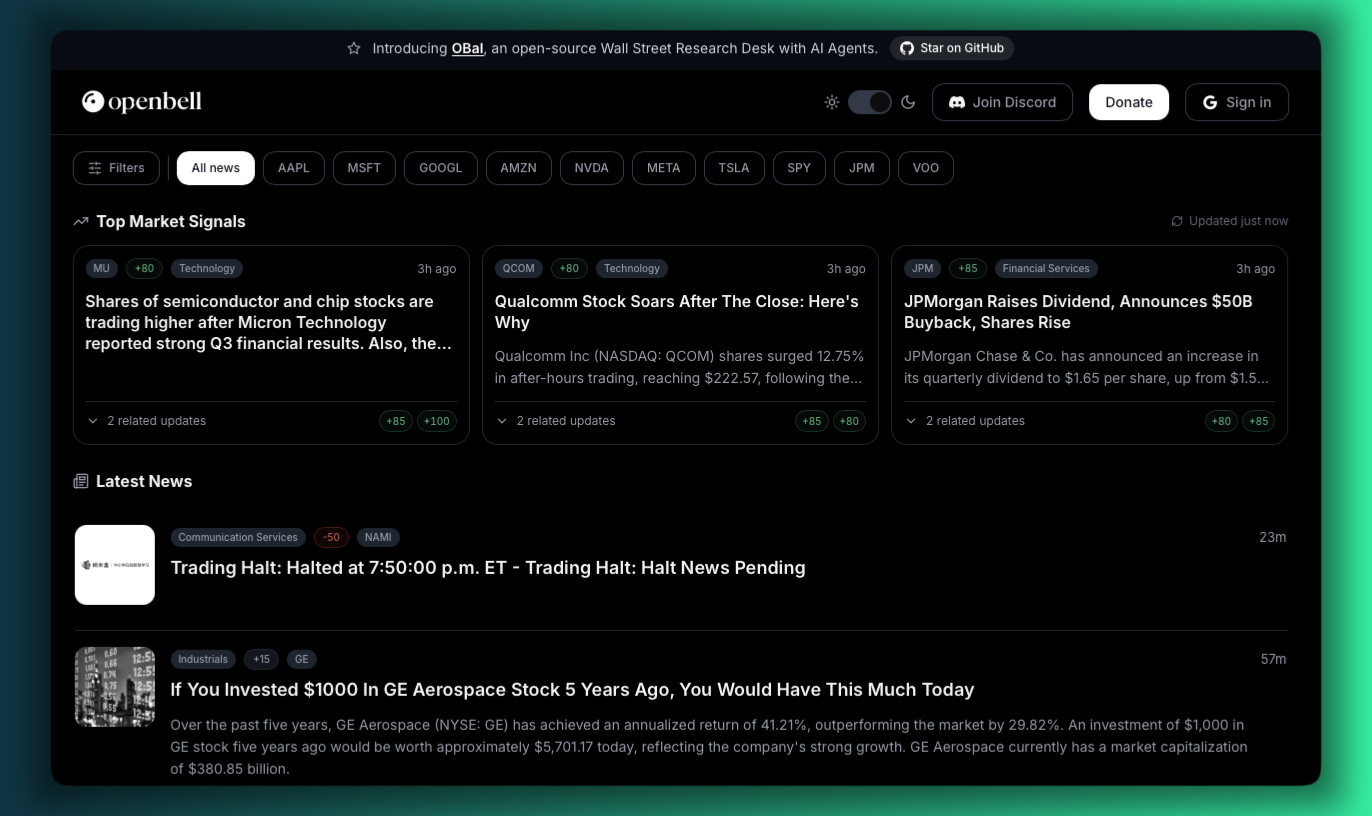The width and height of the screenshot is (1372, 816).
Task: Expand related updates on JPMorgan card
Action: pos(965,421)
